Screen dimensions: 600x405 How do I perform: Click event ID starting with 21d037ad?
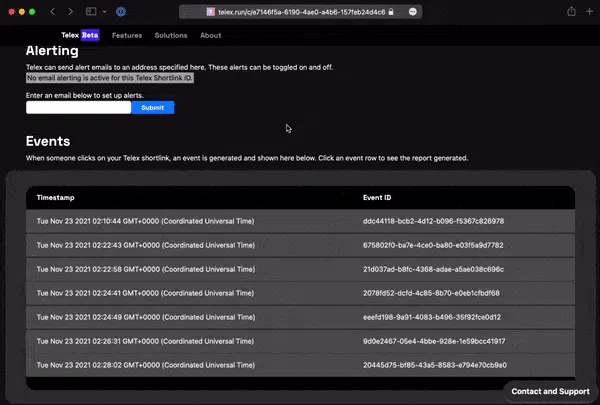click(434, 269)
